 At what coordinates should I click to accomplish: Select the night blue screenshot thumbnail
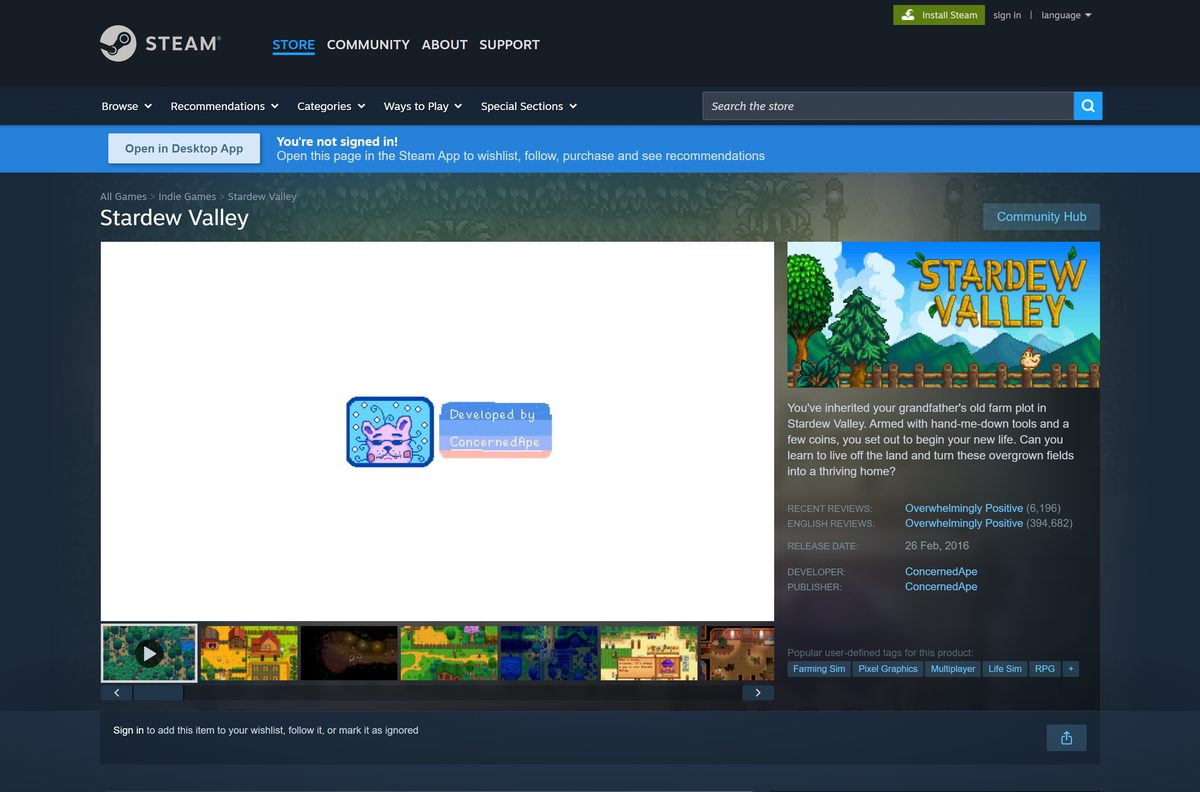click(549, 653)
